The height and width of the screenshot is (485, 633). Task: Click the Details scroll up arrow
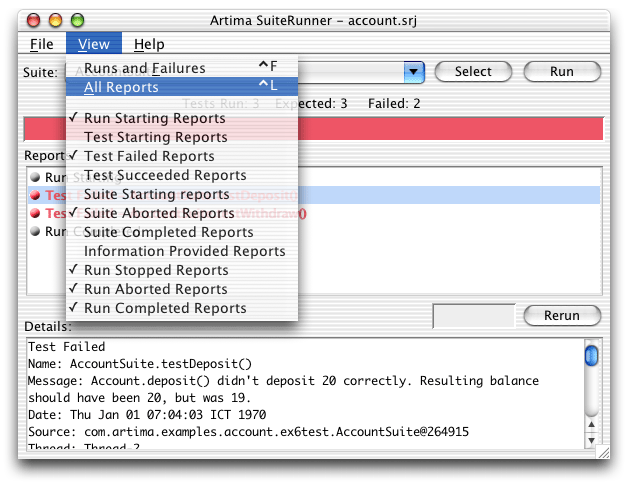coord(591,424)
